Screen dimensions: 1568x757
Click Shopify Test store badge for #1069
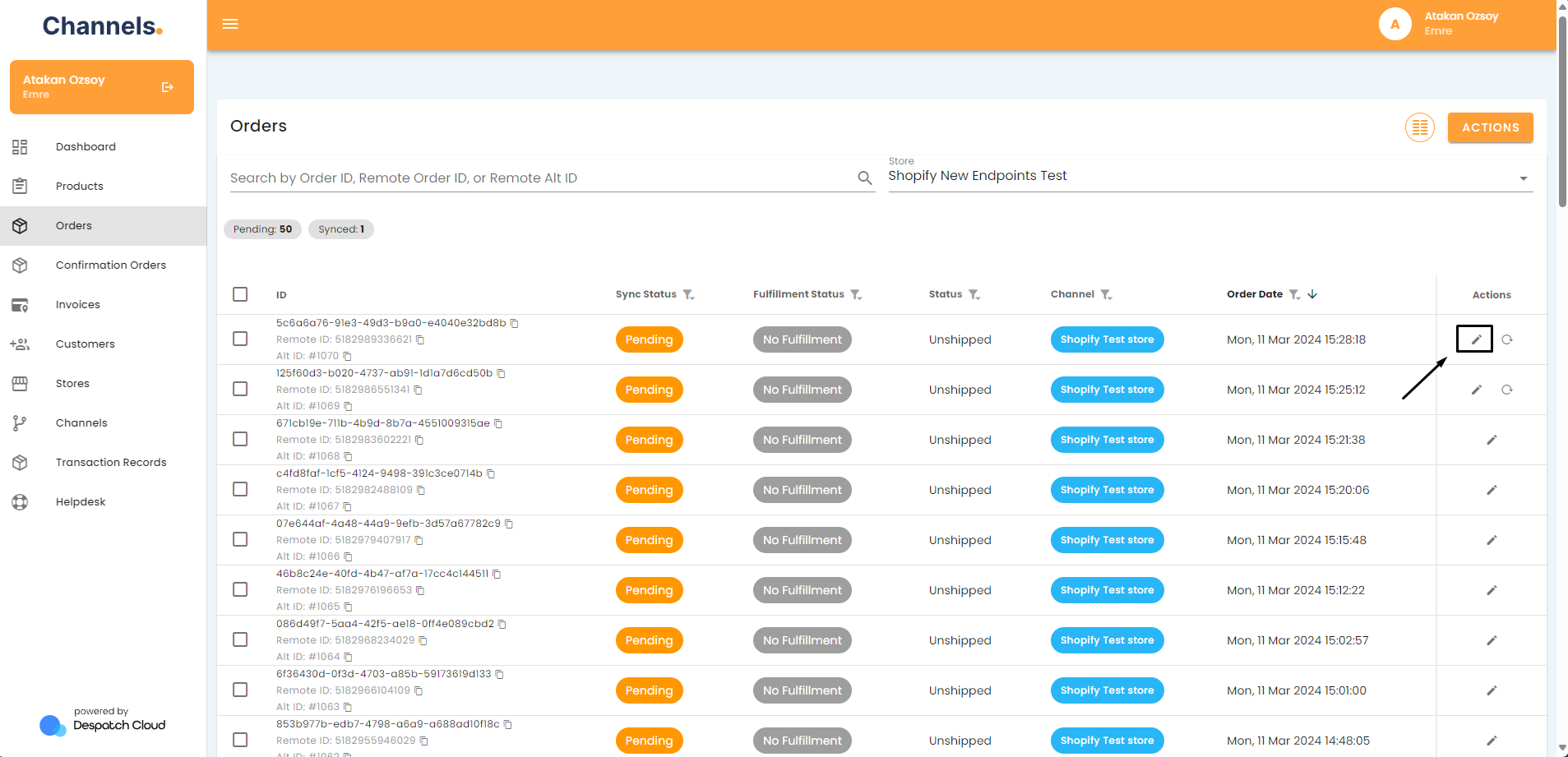[1107, 390]
